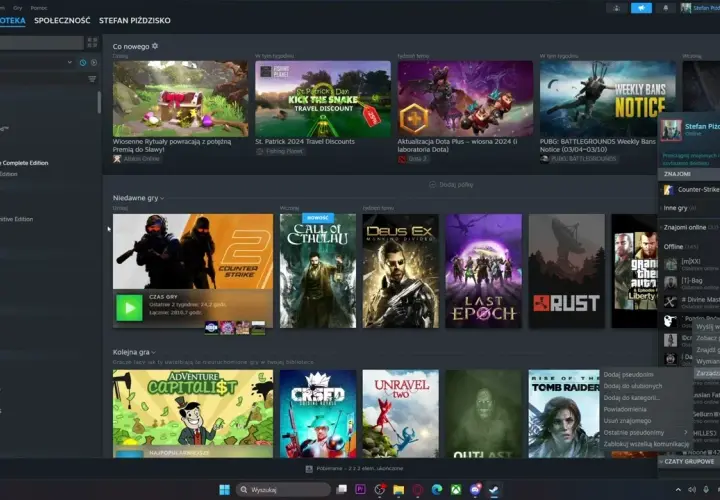Open Microsoft Edge from taskbar

(437, 489)
